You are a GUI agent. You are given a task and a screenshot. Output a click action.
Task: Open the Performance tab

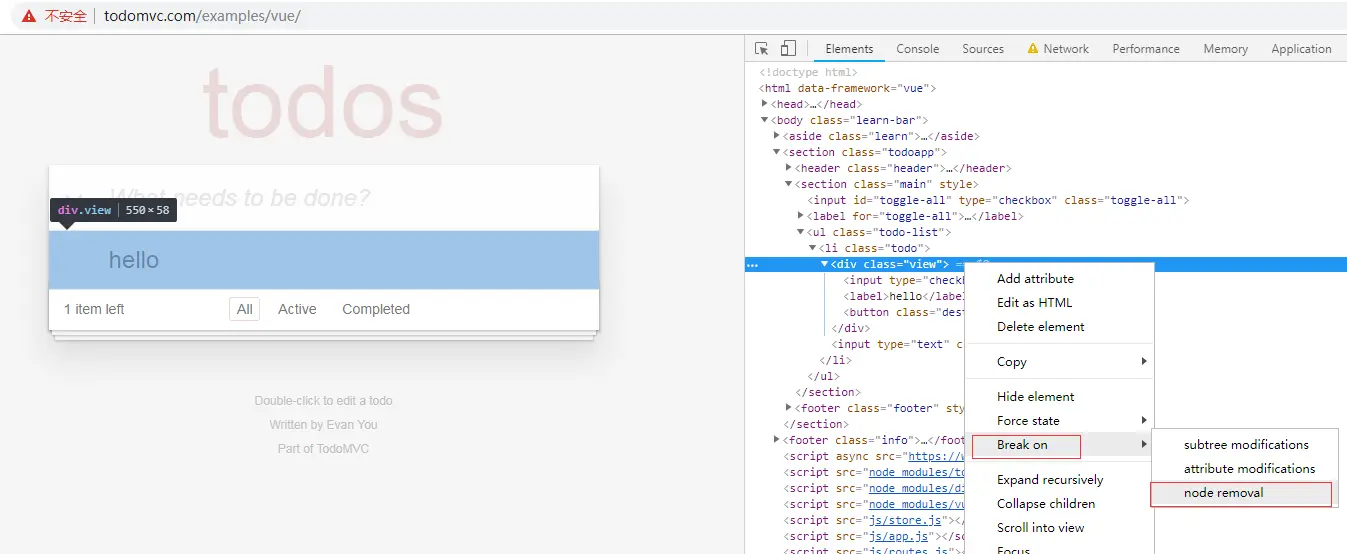click(x=1146, y=48)
